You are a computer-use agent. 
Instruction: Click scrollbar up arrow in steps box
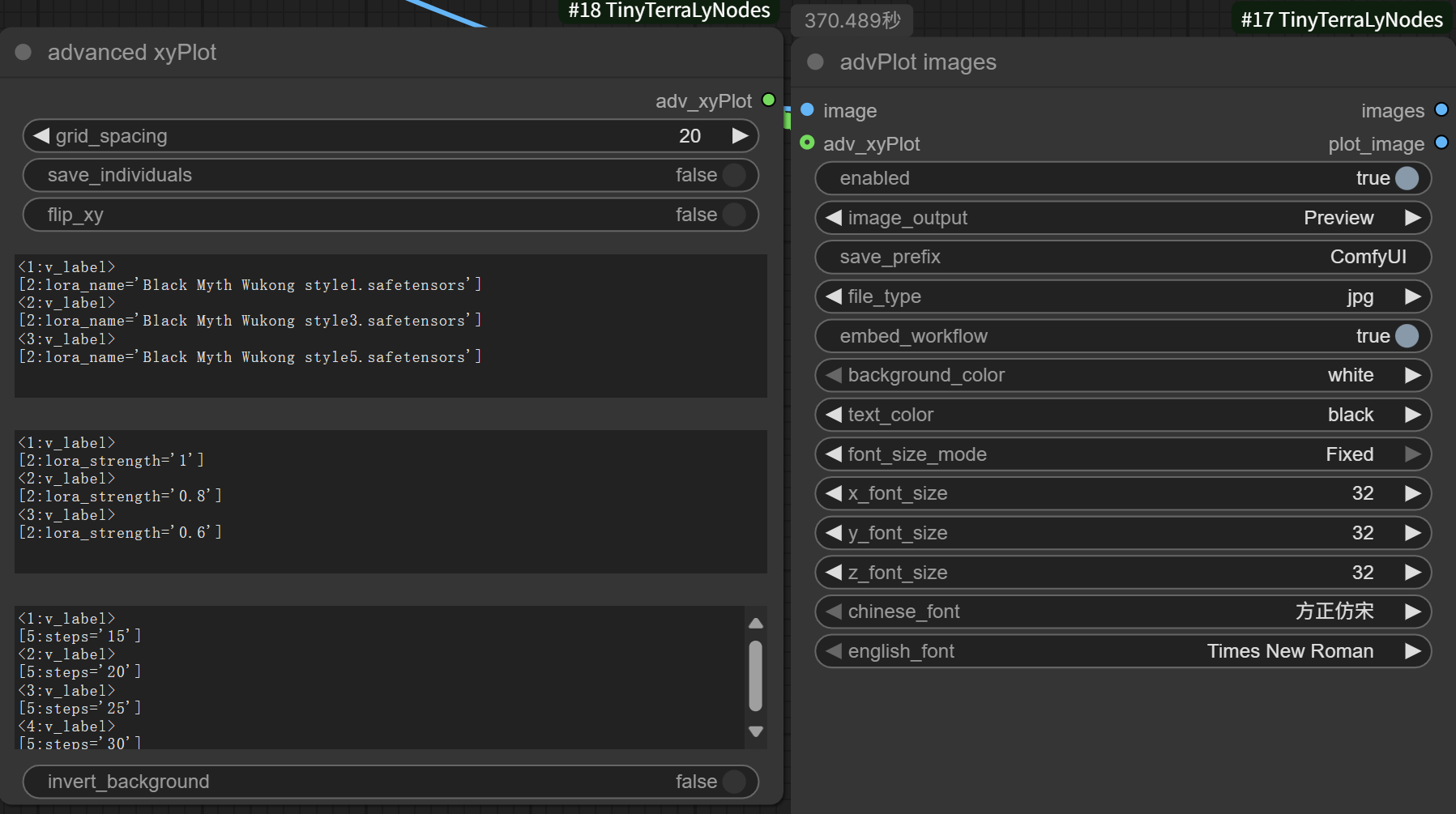(x=756, y=623)
